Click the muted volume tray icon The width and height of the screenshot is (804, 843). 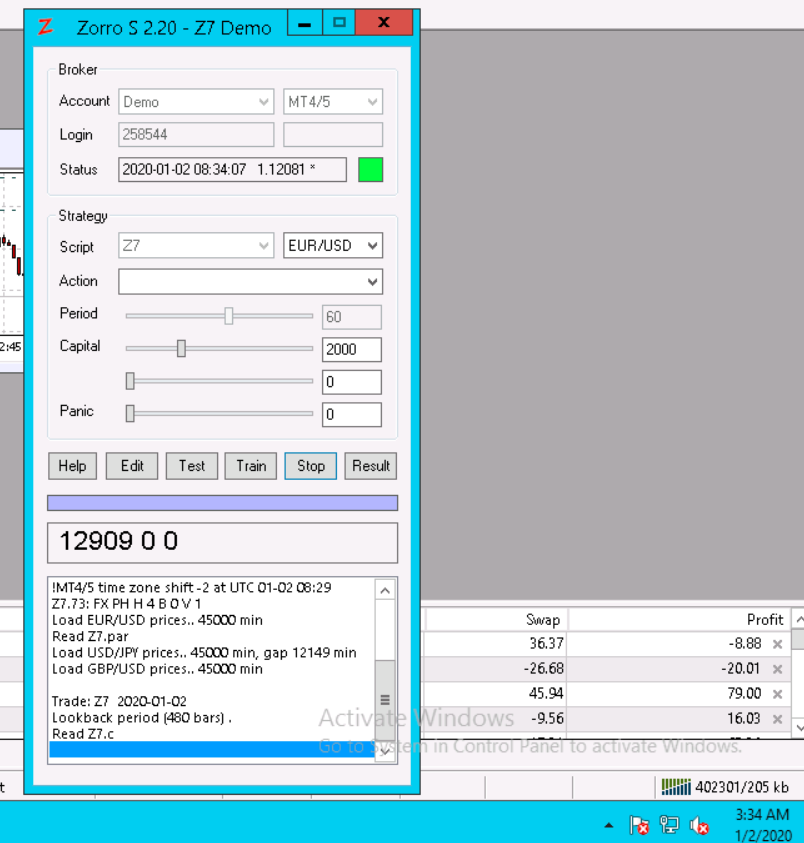[x=699, y=825]
